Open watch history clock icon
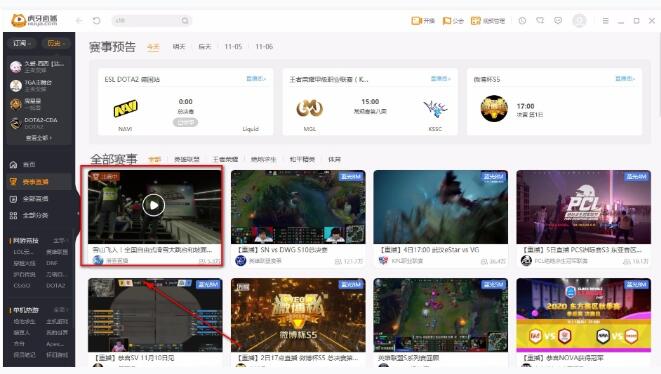 [x=522, y=20]
